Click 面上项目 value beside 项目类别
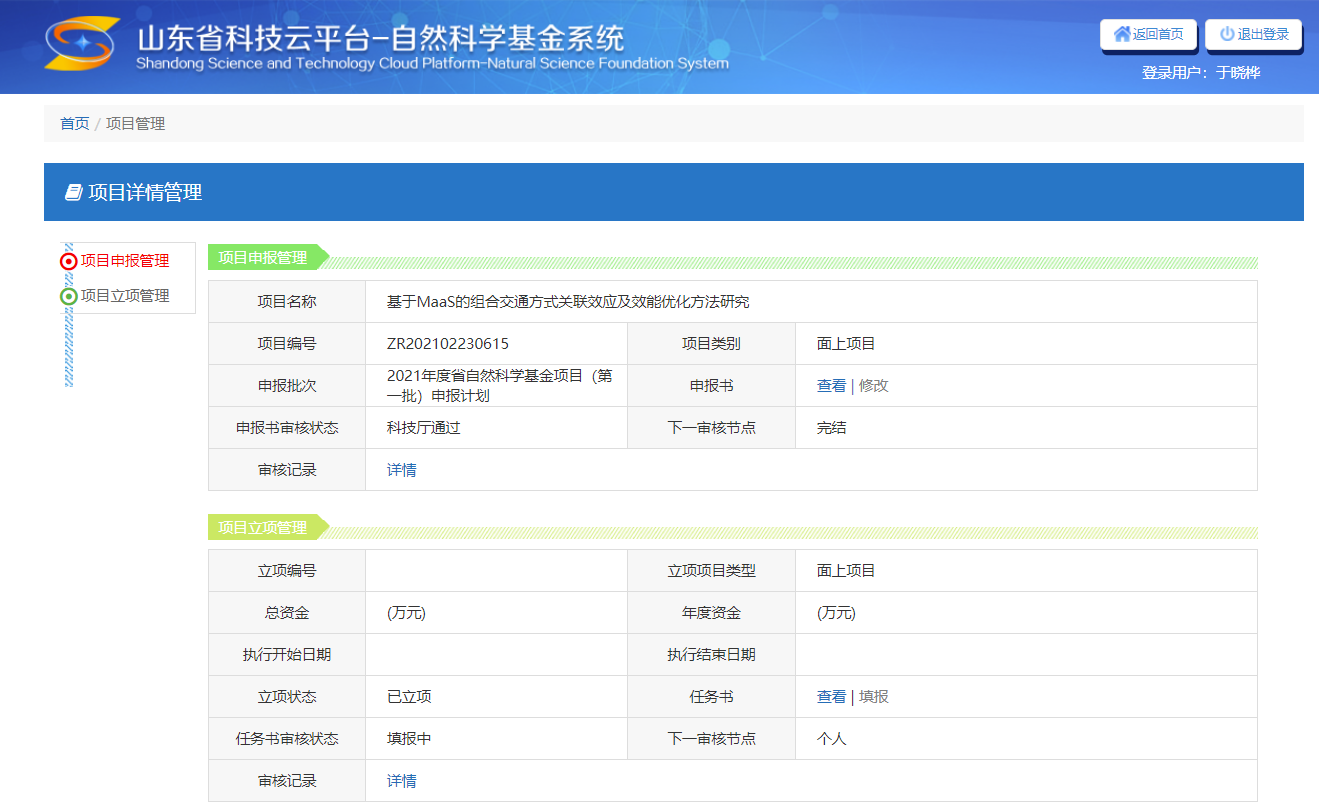The image size is (1319, 812). [846, 344]
